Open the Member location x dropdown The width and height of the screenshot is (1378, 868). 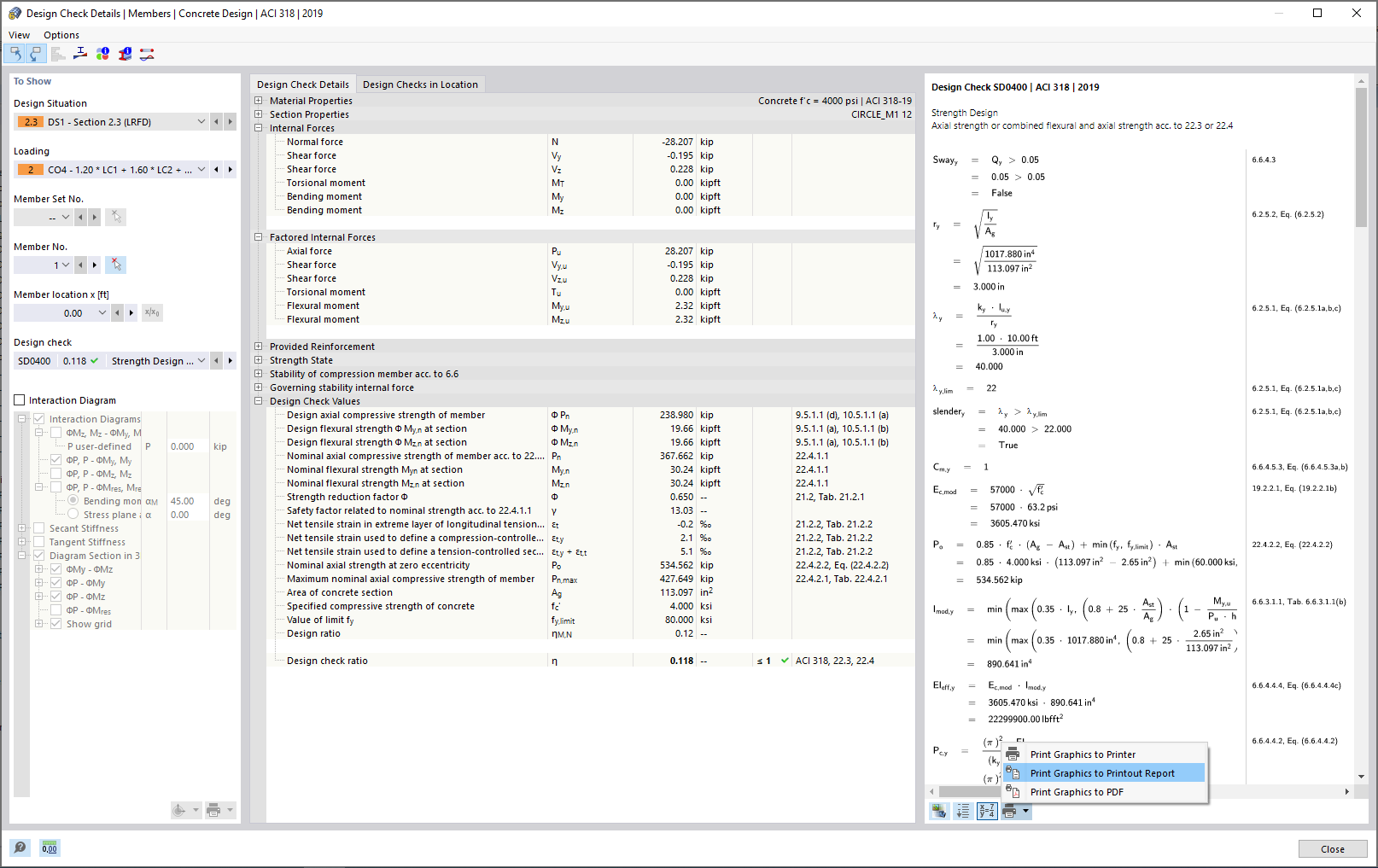point(102,313)
